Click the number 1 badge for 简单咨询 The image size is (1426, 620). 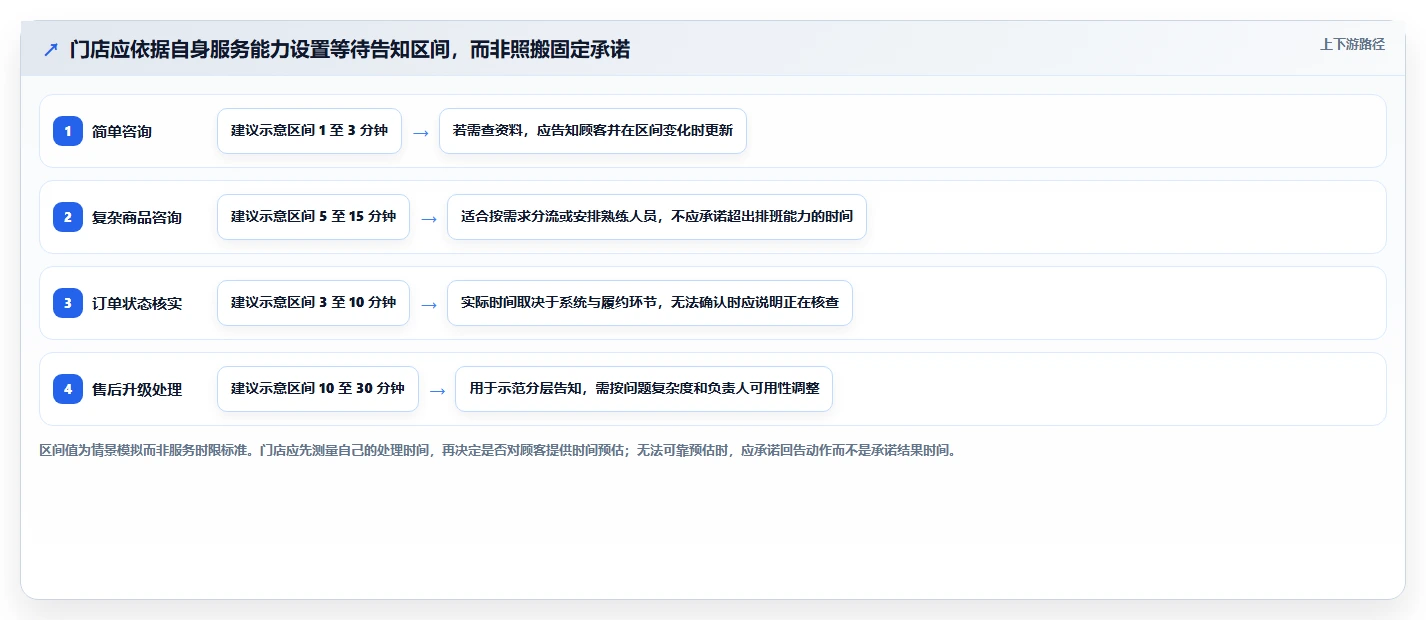pos(68,131)
